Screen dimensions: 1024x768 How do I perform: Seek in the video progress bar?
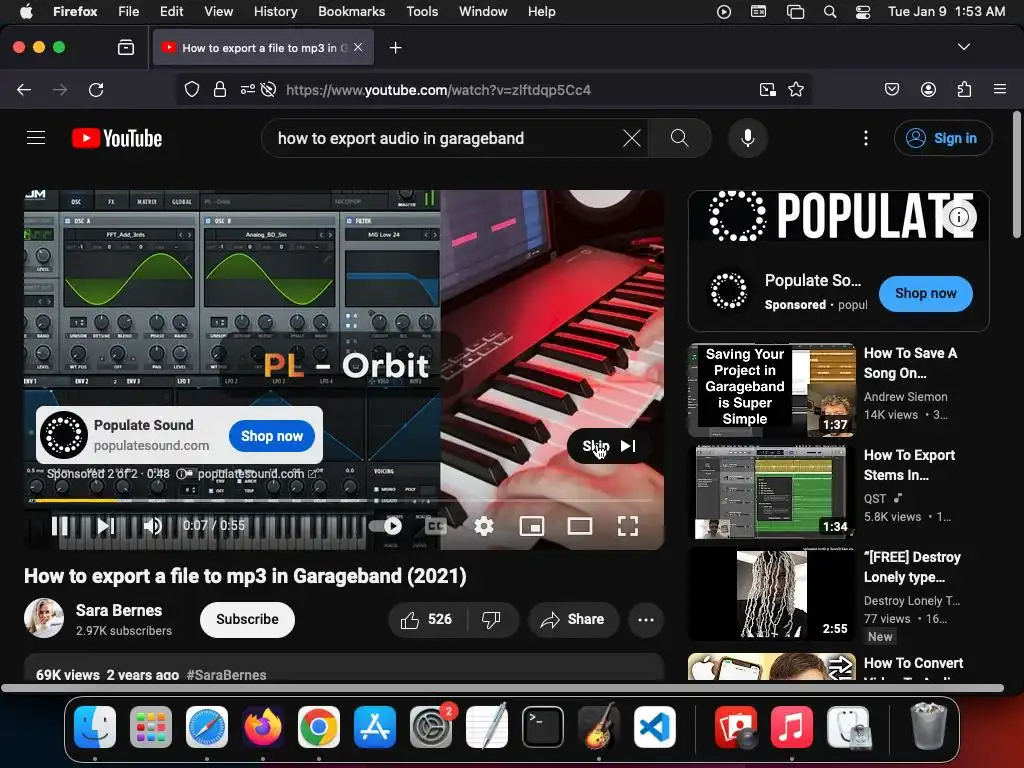pyautogui.click(x=344, y=500)
